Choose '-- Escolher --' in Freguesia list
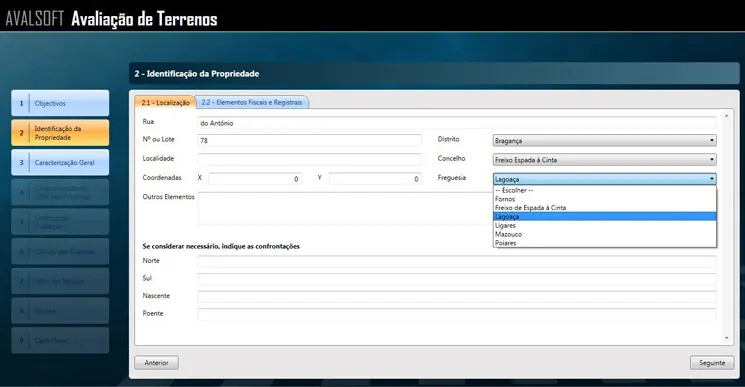 604,190
